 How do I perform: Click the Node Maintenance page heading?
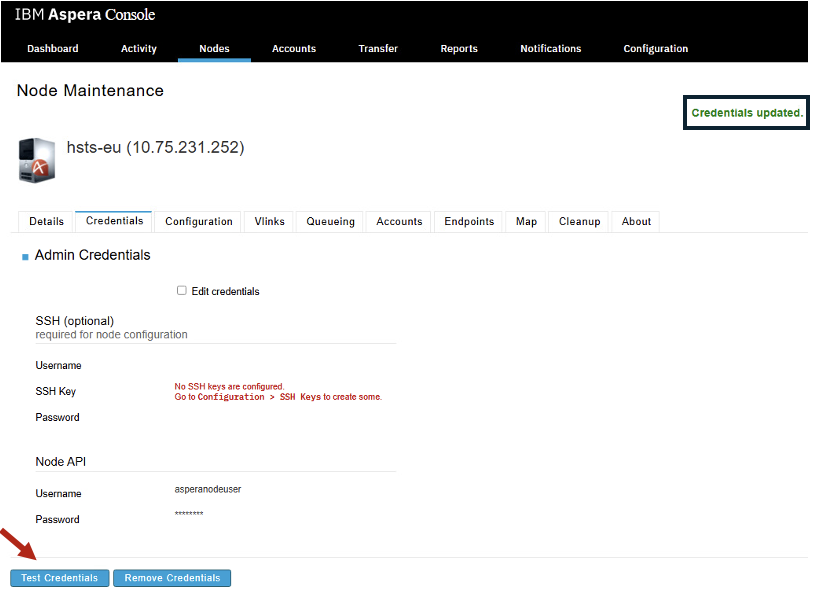coord(90,91)
